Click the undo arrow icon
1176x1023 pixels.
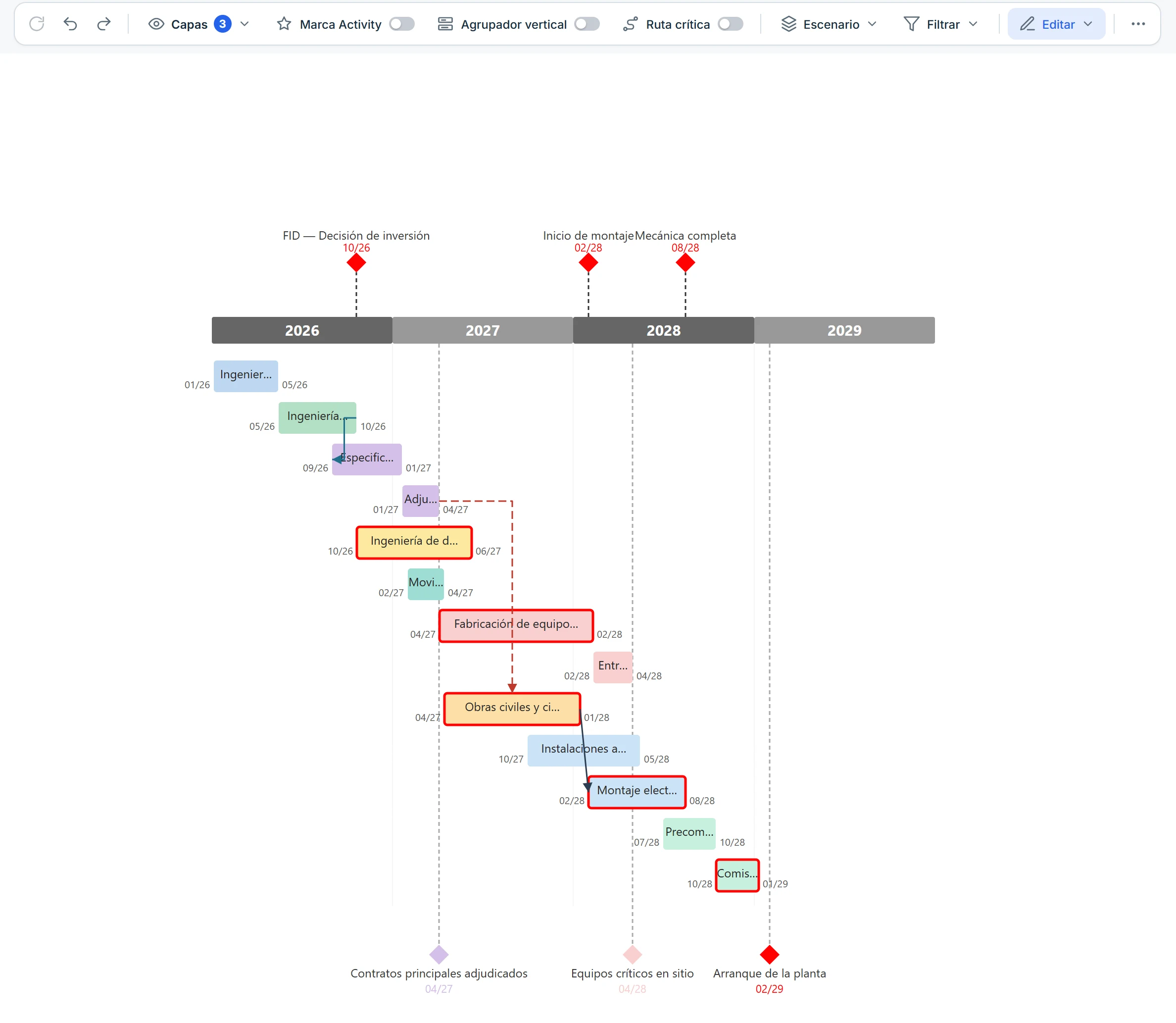pos(70,24)
